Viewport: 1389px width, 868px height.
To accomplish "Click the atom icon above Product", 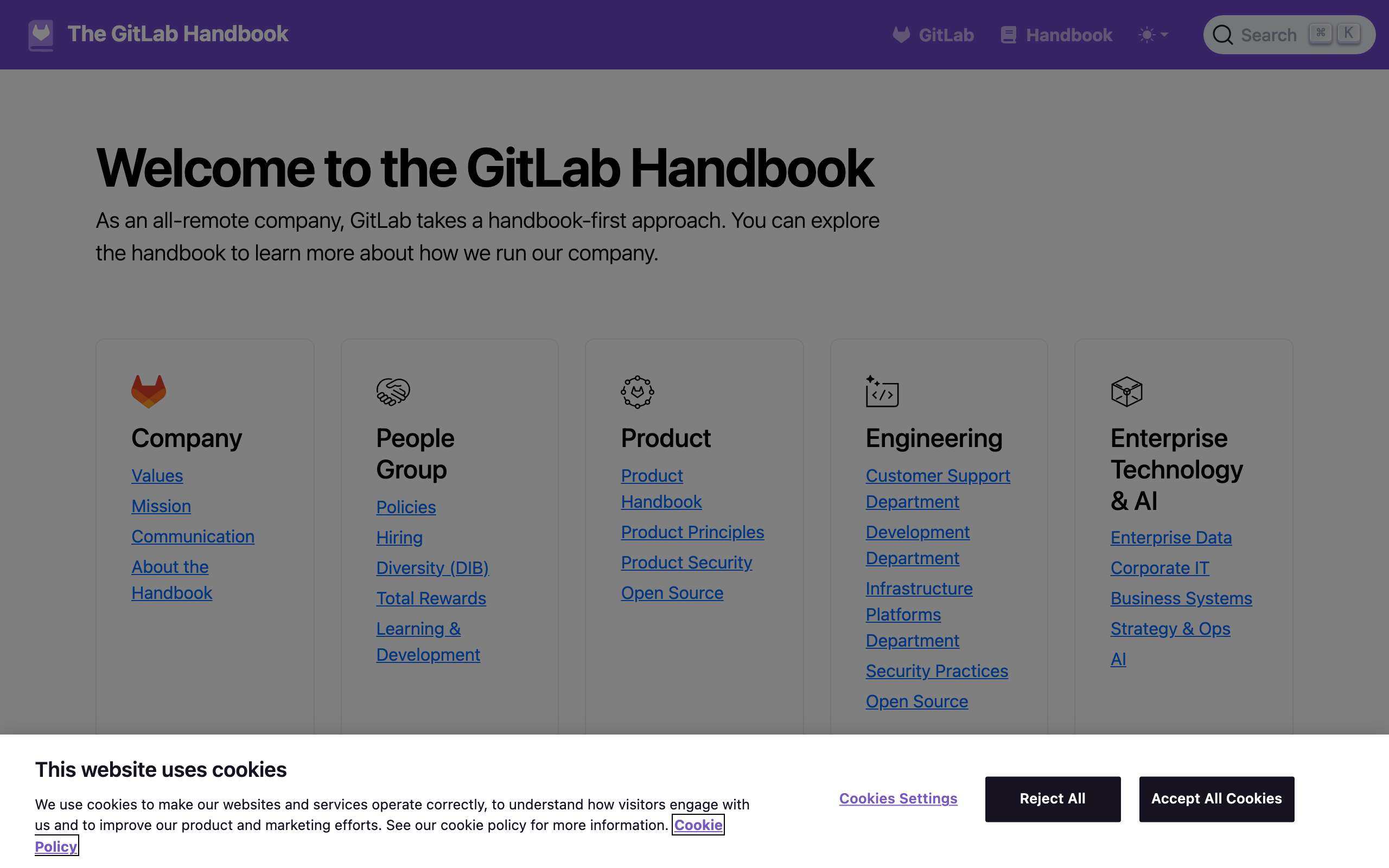I will coord(636,392).
